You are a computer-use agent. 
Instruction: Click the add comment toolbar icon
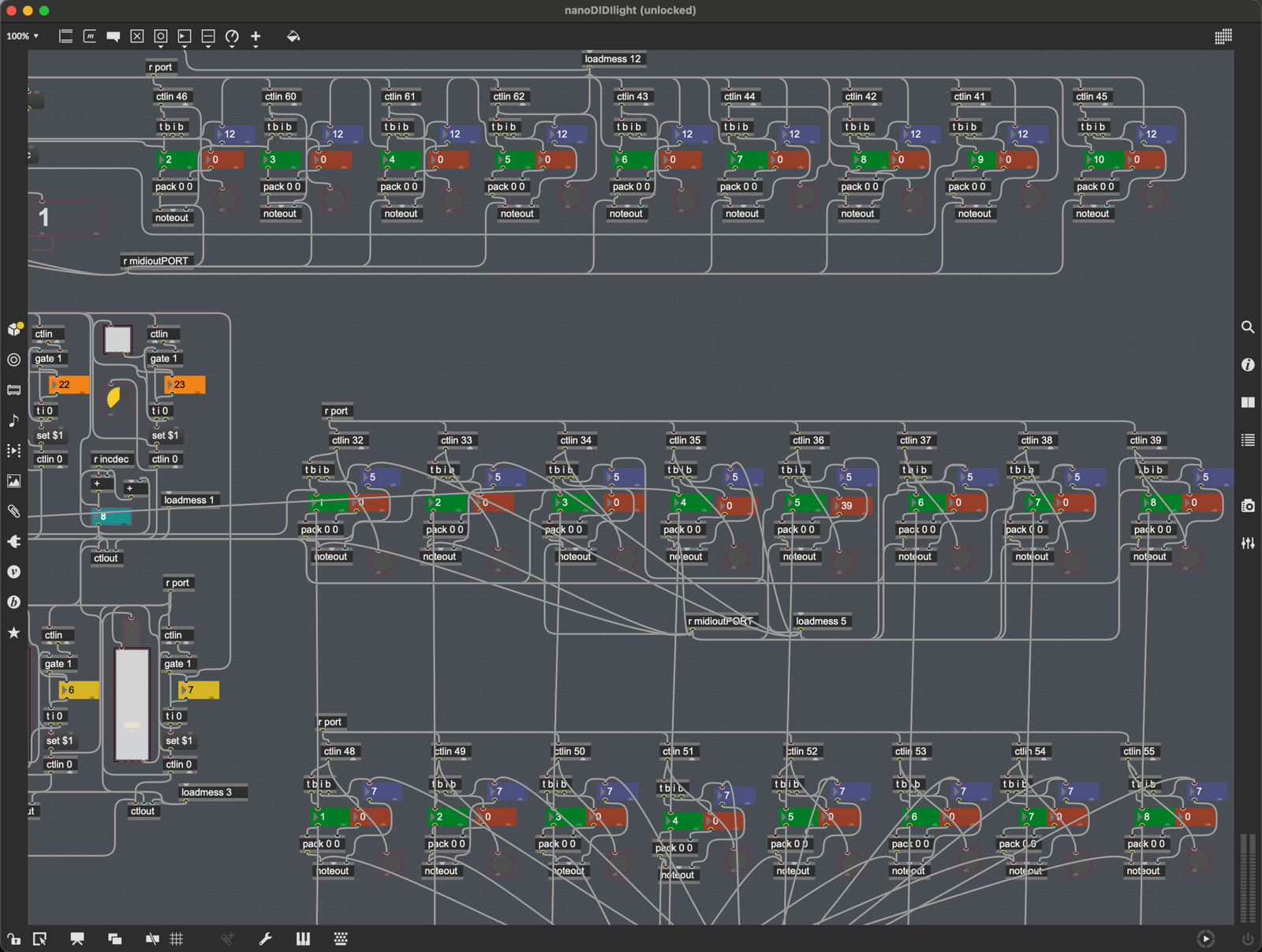coord(114,36)
